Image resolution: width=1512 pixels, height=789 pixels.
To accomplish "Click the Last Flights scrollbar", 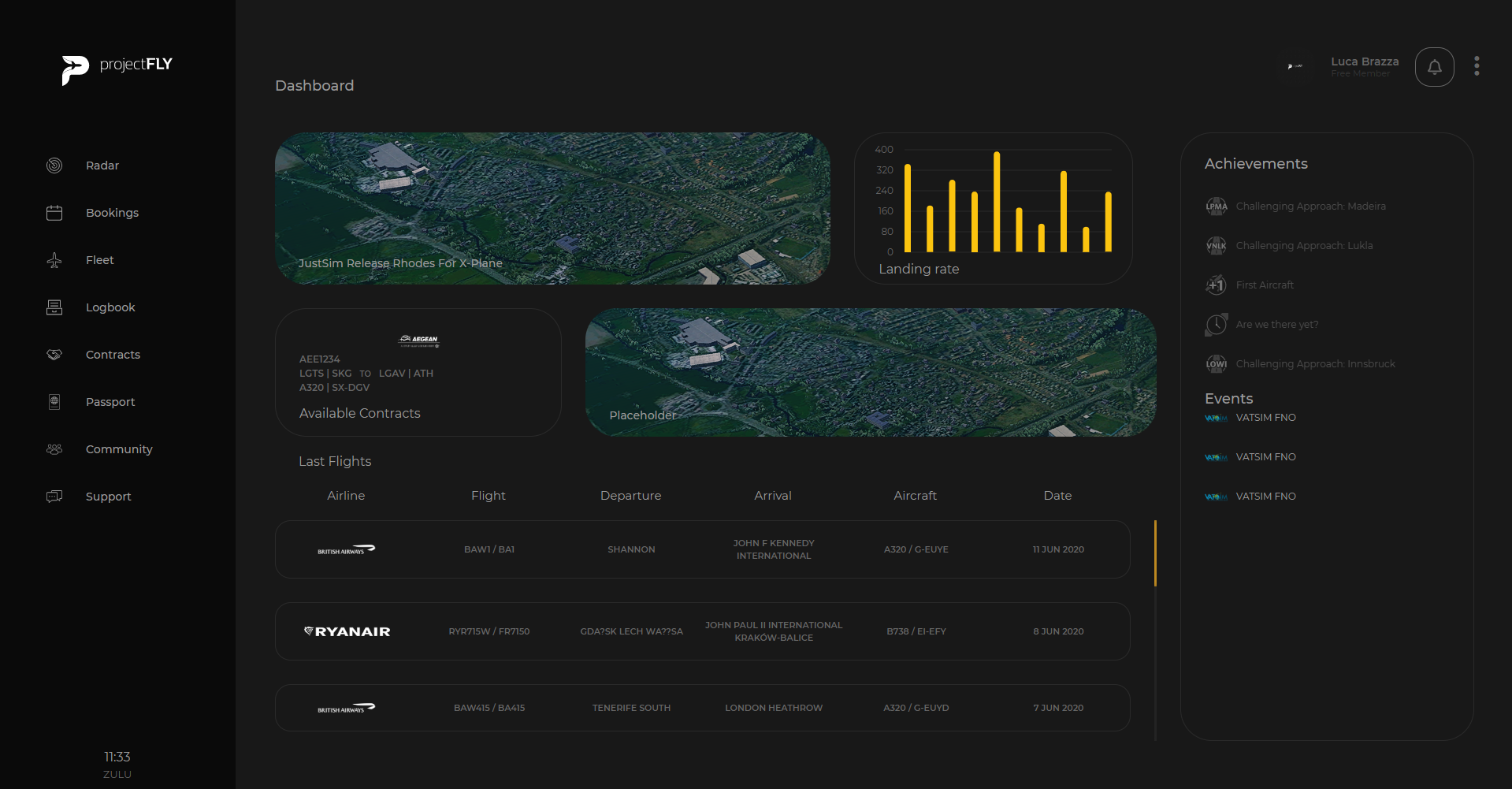I will click(x=1155, y=553).
